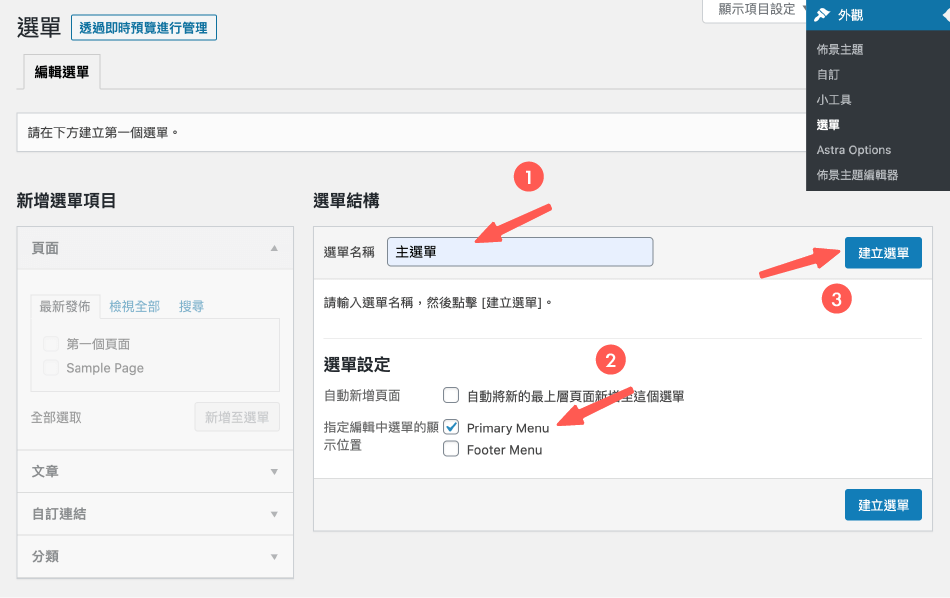Open 自訂 in the Appearance submenu
Viewport: 950px width, 598px height.
pyautogui.click(x=828, y=75)
